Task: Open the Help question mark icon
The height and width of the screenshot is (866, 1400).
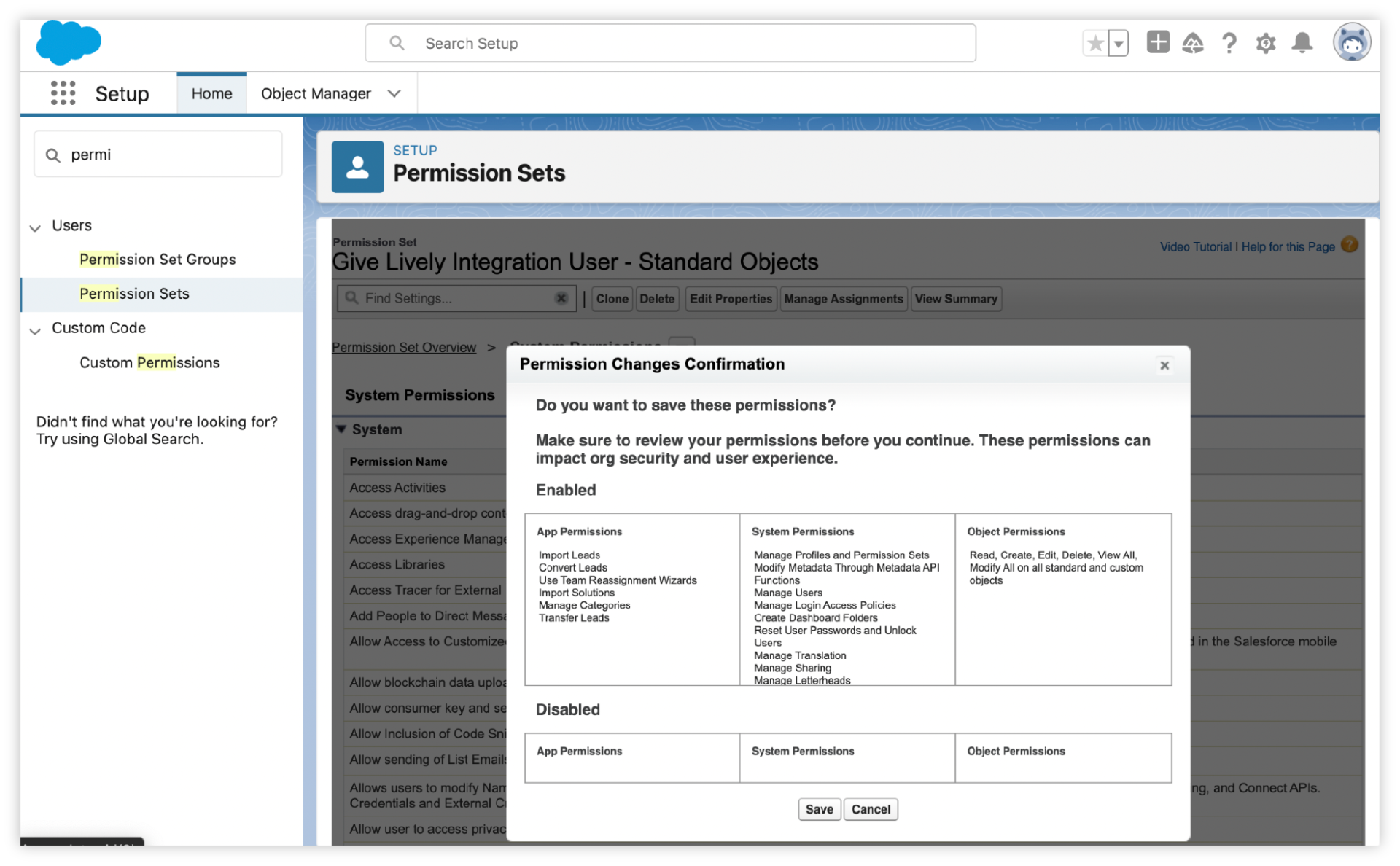Action: pyautogui.click(x=1229, y=44)
